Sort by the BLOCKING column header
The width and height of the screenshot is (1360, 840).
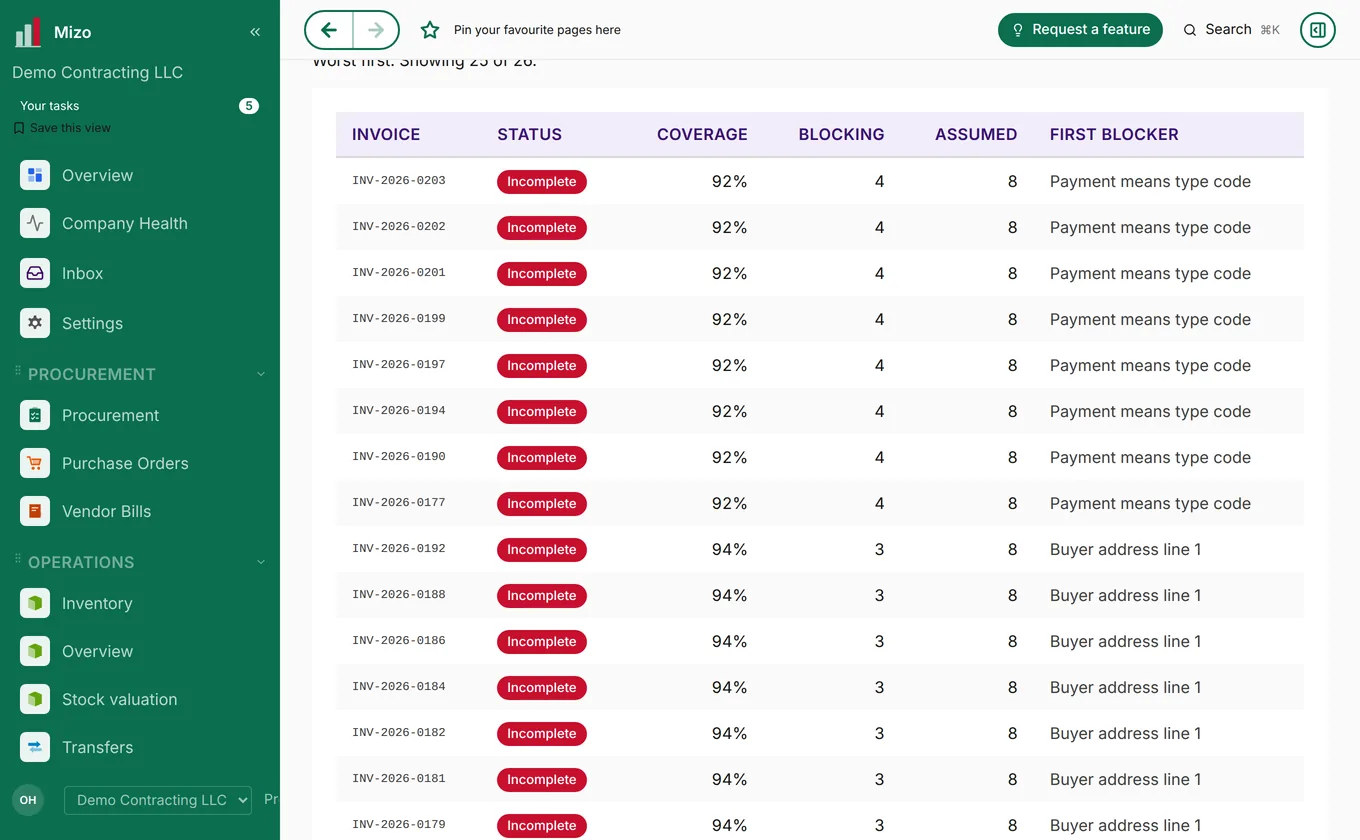(x=841, y=134)
